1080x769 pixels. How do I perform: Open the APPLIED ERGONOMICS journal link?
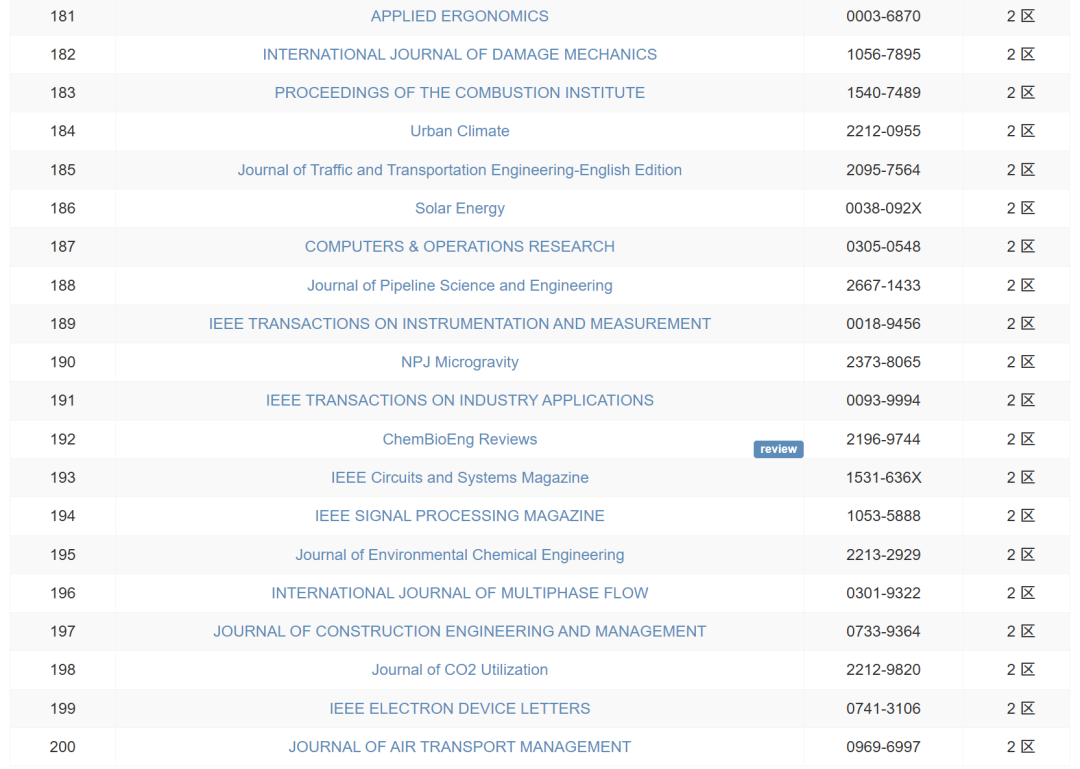click(x=459, y=16)
